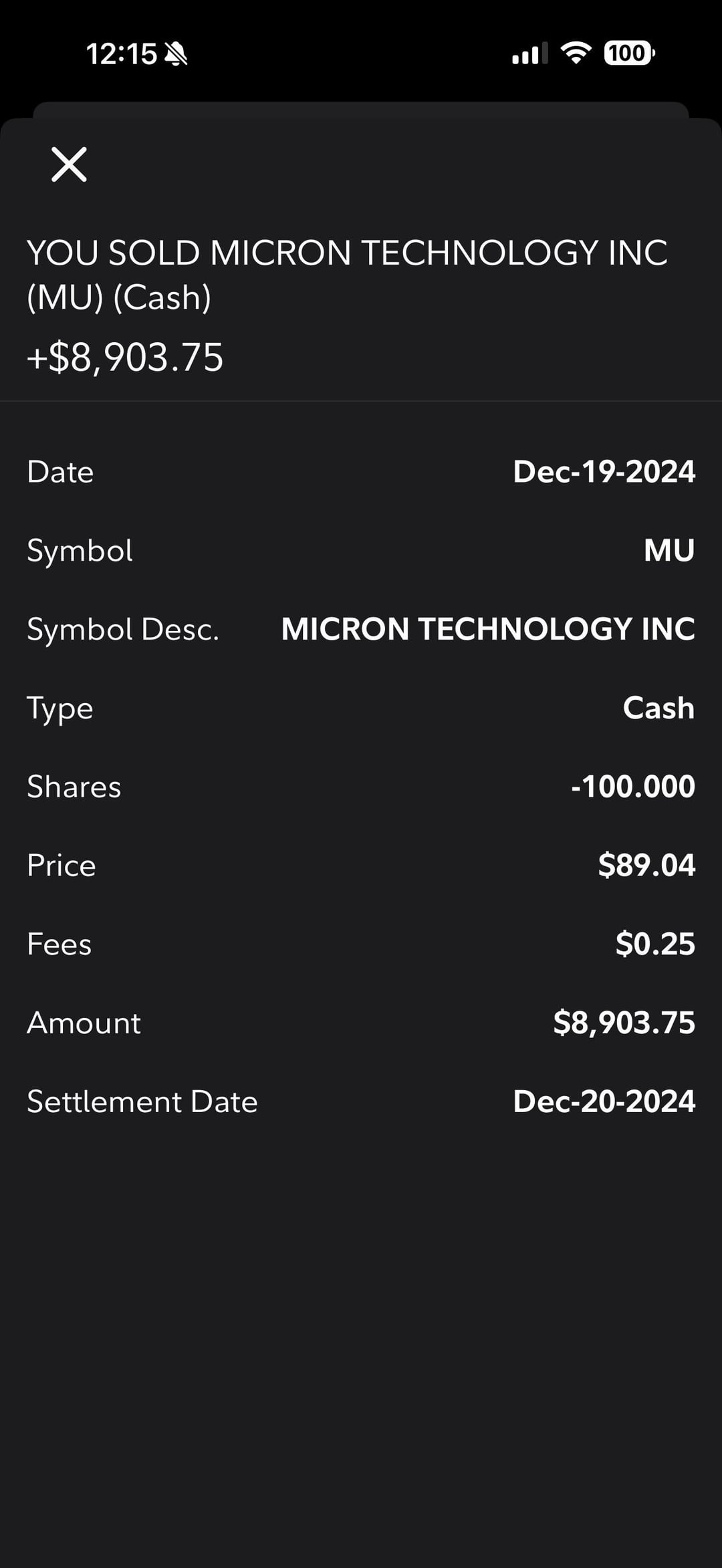Tap the +$8,903.75 total below the heading
Screen dimensions: 722x1568
(125, 358)
